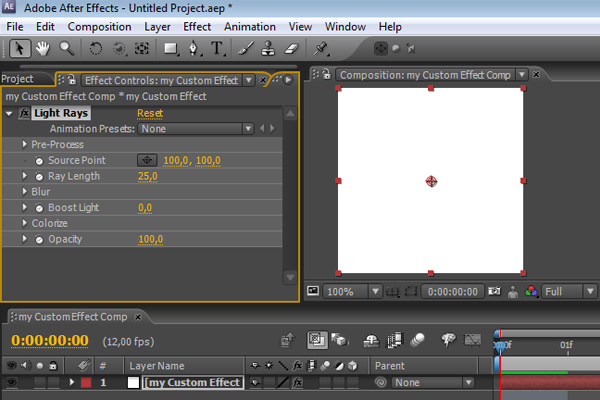Select the Pan Behind tool
The width and height of the screenshot is (600, 400).
(142, 49)
